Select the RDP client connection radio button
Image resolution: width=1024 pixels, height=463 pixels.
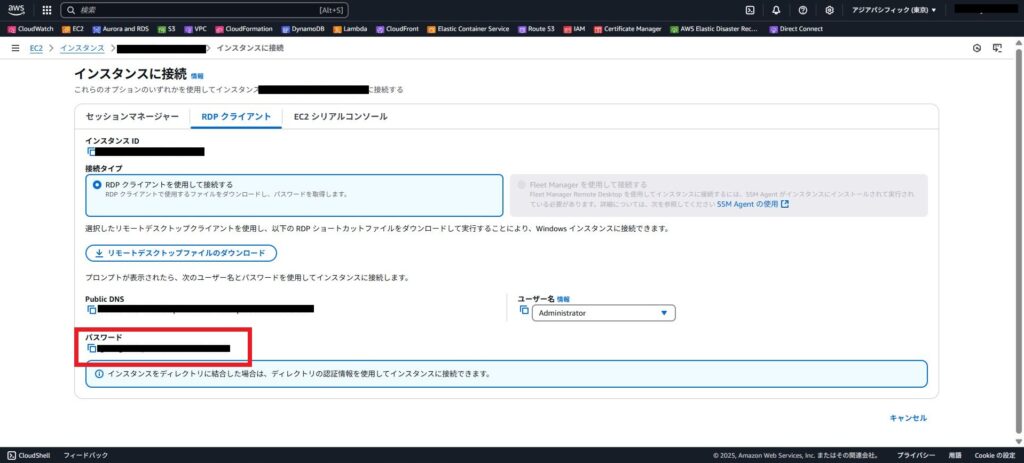pos(97,185)
